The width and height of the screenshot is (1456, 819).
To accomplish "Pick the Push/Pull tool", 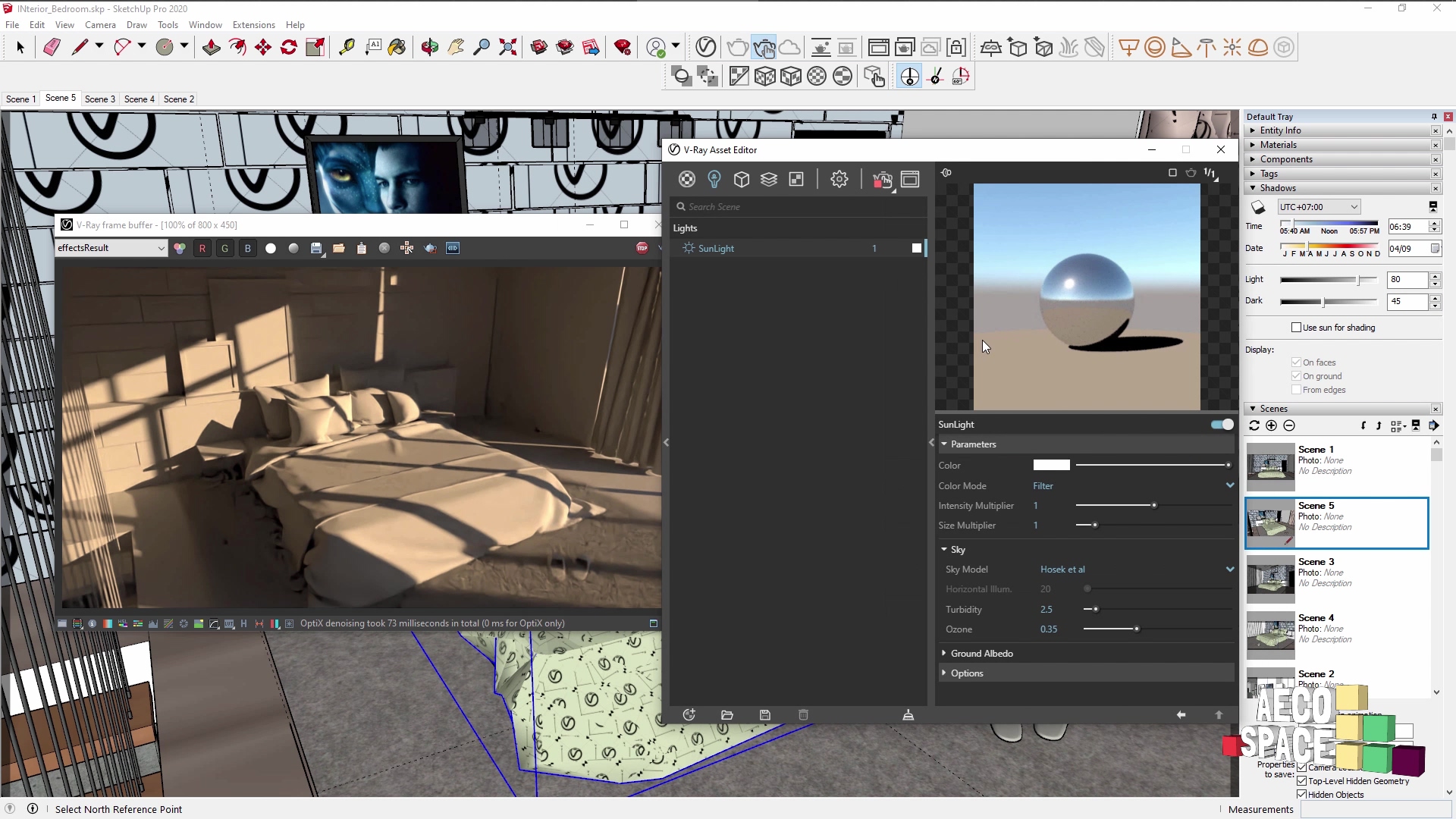I will pos(212,47).
